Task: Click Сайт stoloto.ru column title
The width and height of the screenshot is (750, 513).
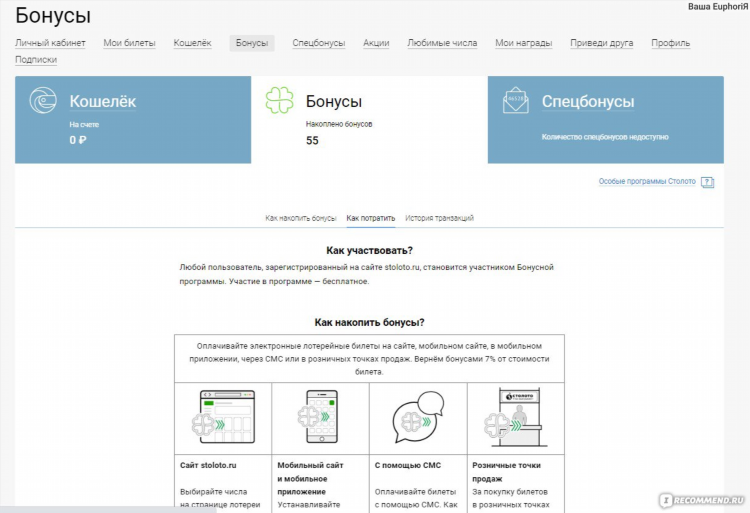Action: click(x=208, y=465)
